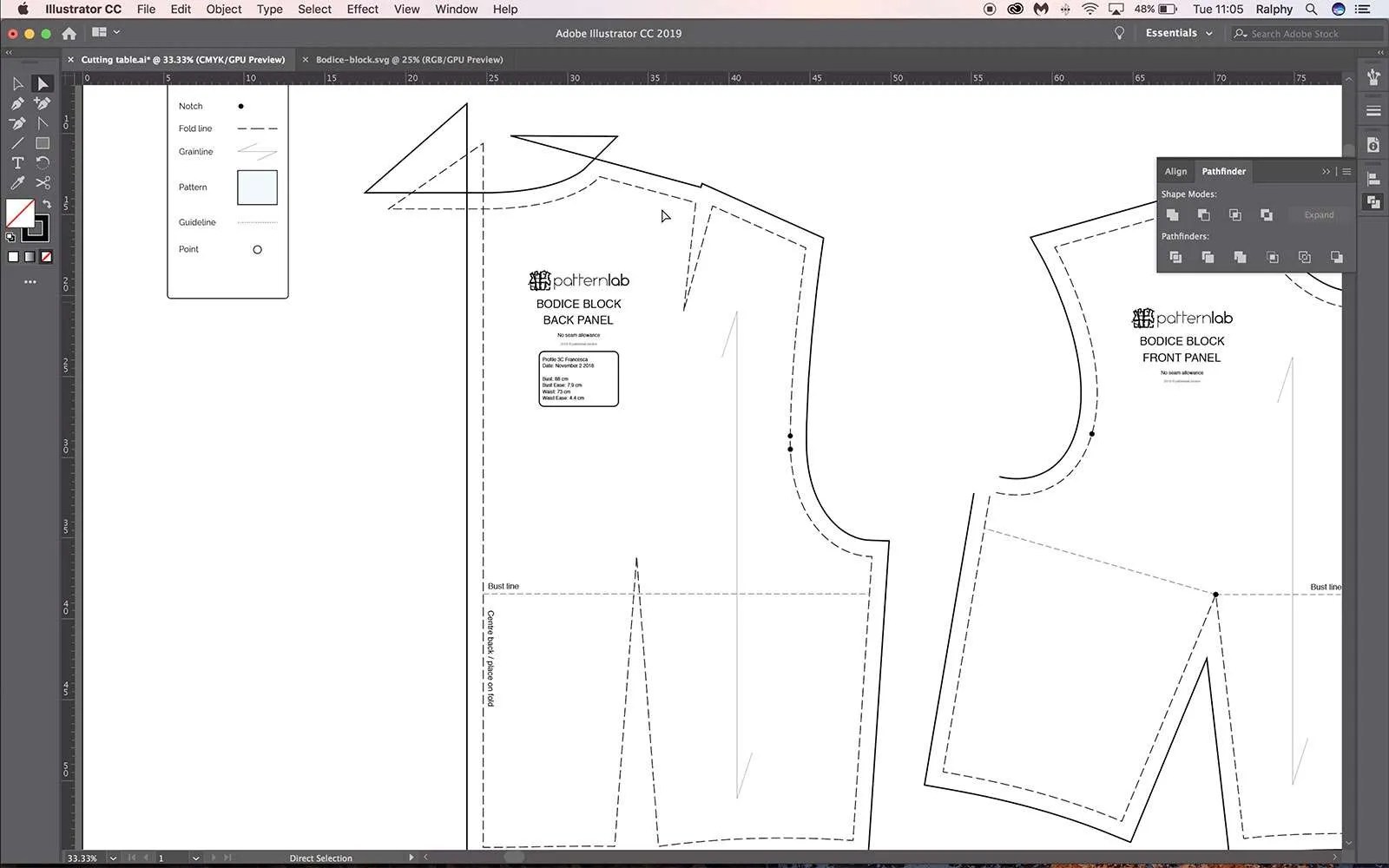Click the Minus Front shape mode
This screenshot has width=1389, height=868.
(1204, 214)
